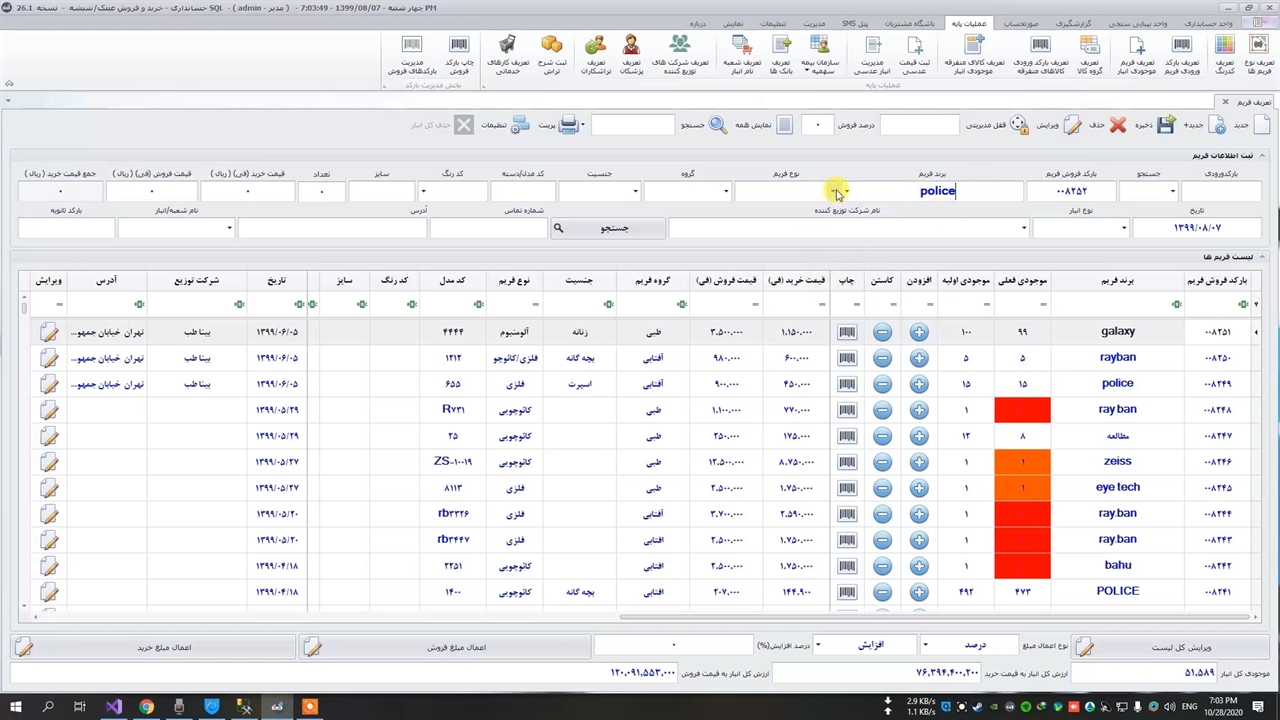
Task: Toggle the نمایش همه checkbox
Action: tap(785, 125)
